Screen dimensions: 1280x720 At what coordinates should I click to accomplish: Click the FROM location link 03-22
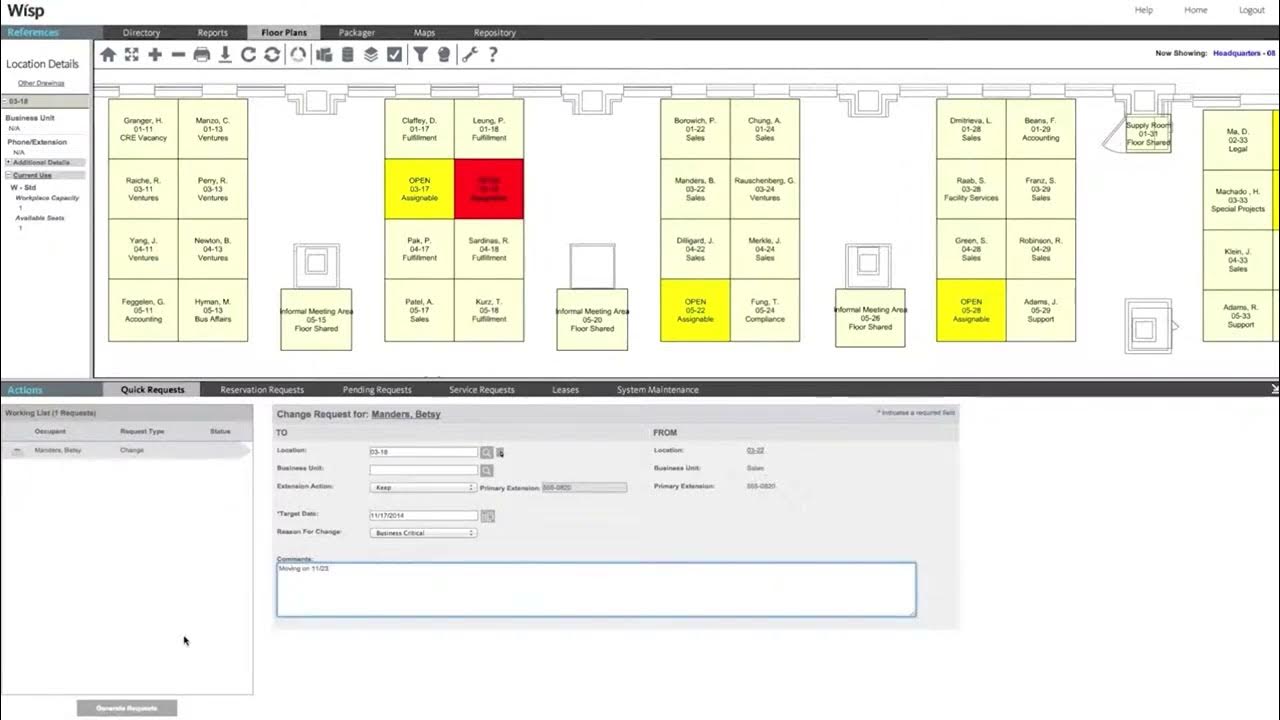click(x=755, y=451)
